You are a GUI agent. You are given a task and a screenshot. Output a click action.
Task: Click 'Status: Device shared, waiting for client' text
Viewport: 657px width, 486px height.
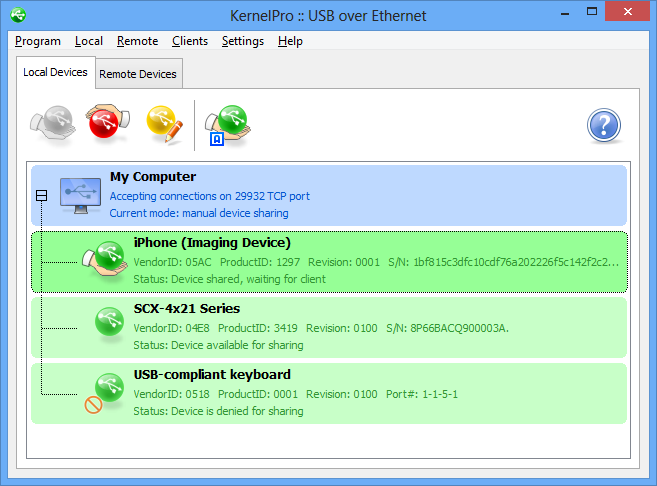[x=229, y=279]
